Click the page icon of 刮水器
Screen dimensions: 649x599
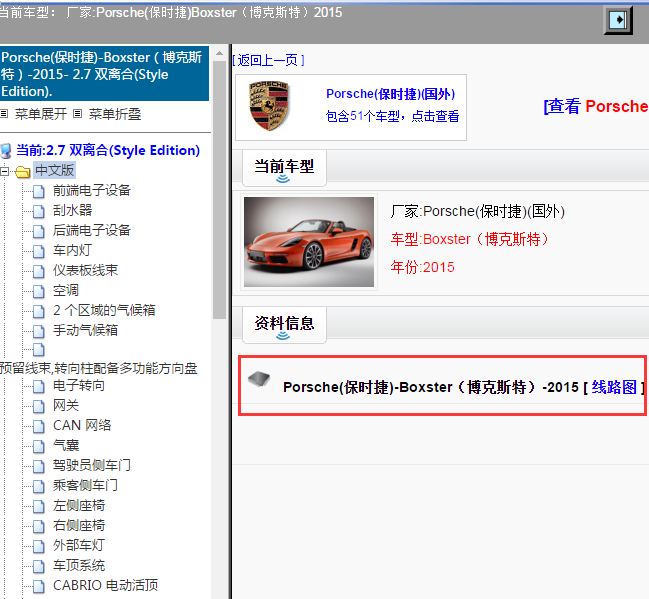[38, 211]
